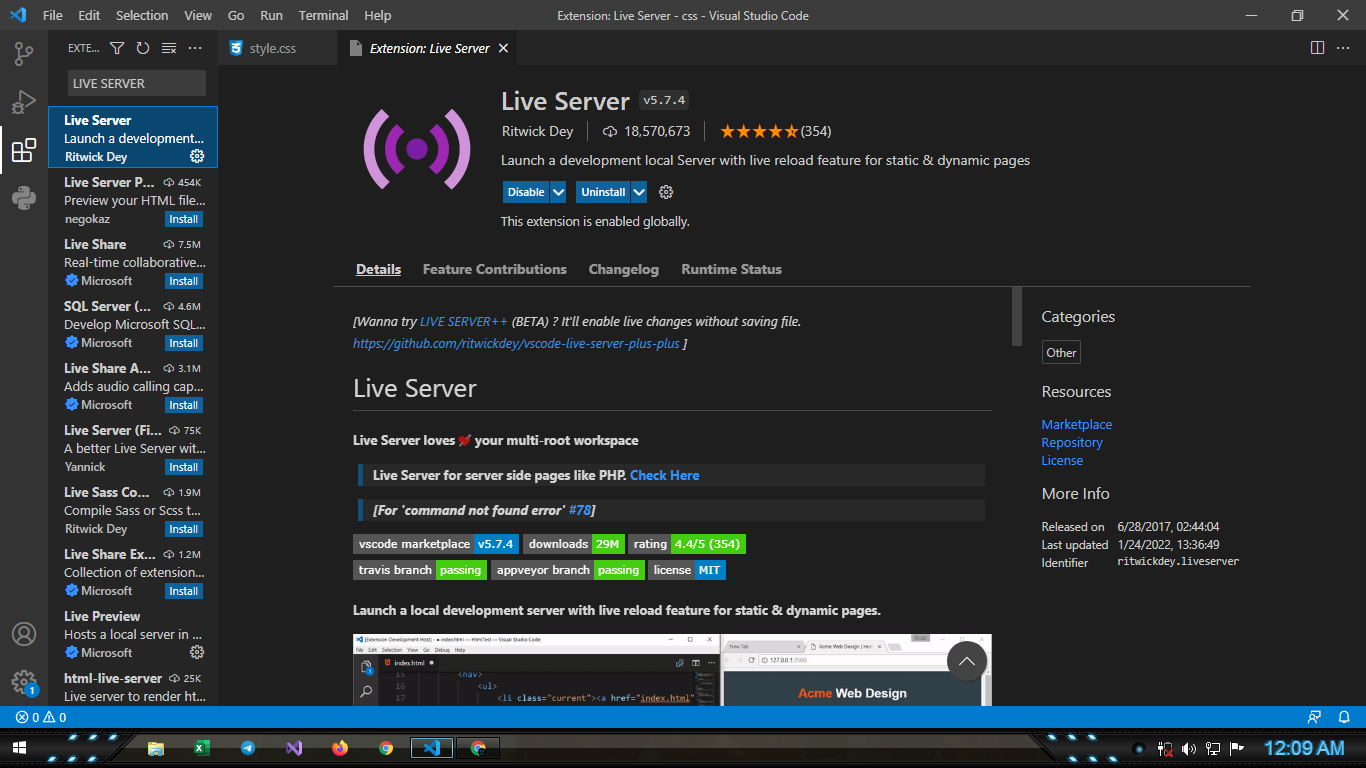
Task: Install Live Sass Compiler by Ritwick Dey
Action: coord(184,529)
